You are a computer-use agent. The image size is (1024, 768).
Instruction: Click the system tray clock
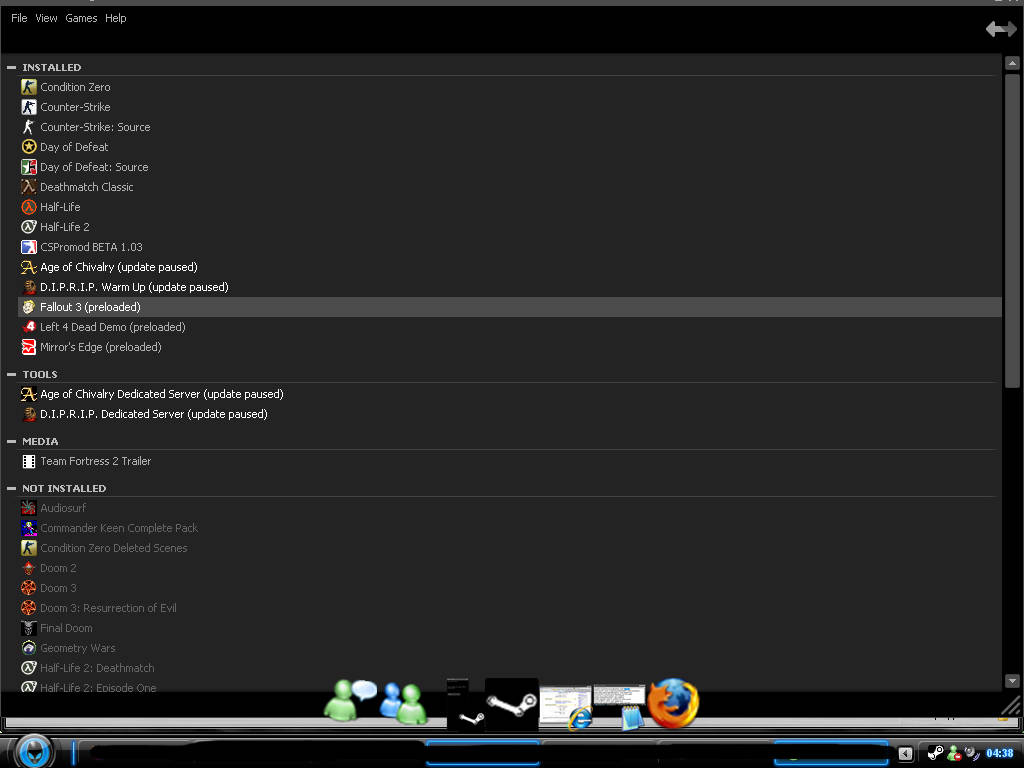point(1000,753)
